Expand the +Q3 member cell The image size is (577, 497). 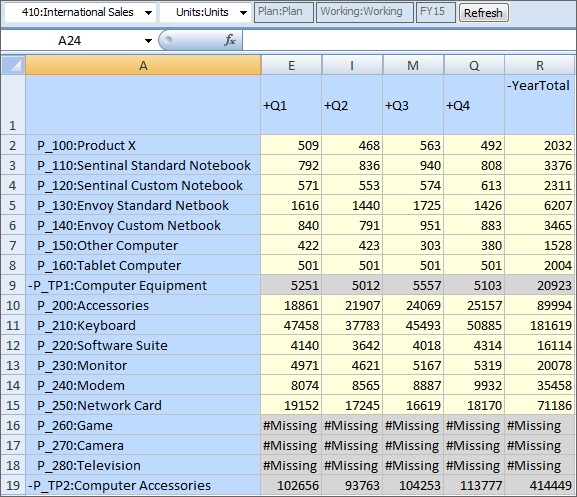[413, 105]
